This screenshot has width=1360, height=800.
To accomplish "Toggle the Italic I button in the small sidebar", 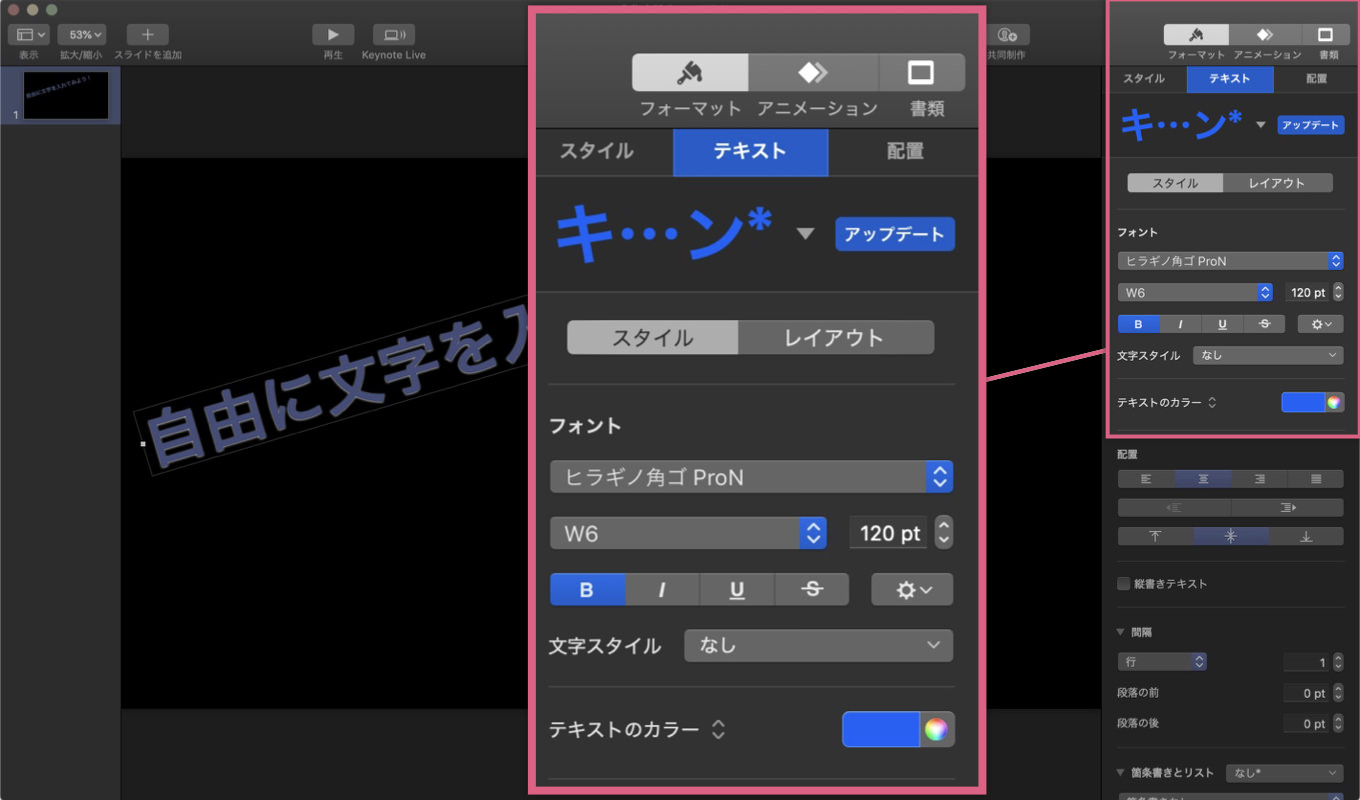I will click(1180, 324).
